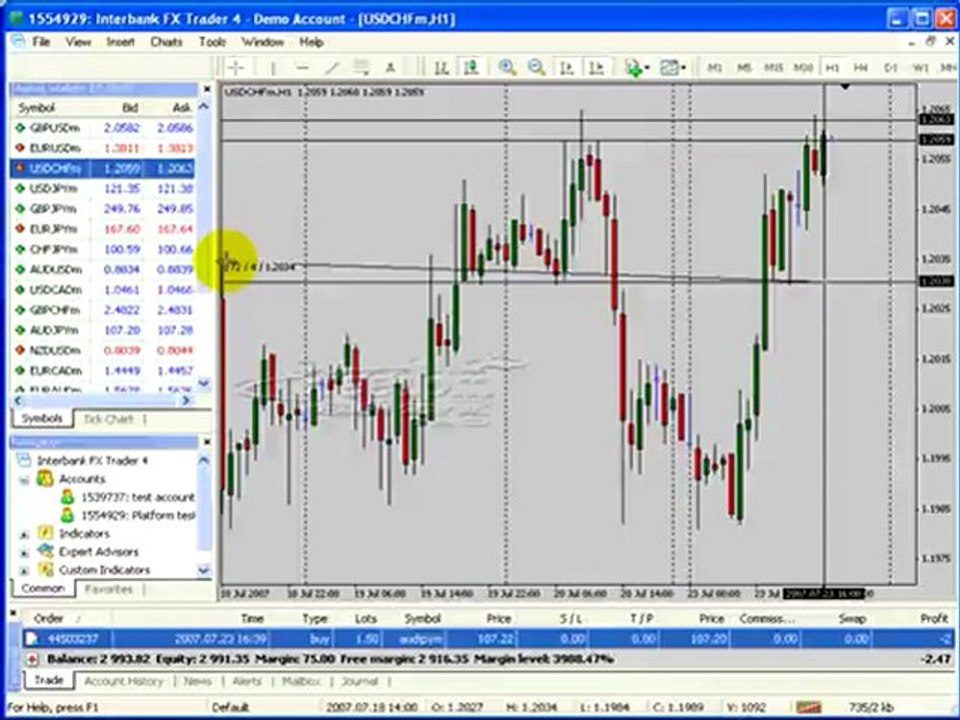
Task: Click icon of account 1554929 Platform test
Action: [x=67, y=515]
